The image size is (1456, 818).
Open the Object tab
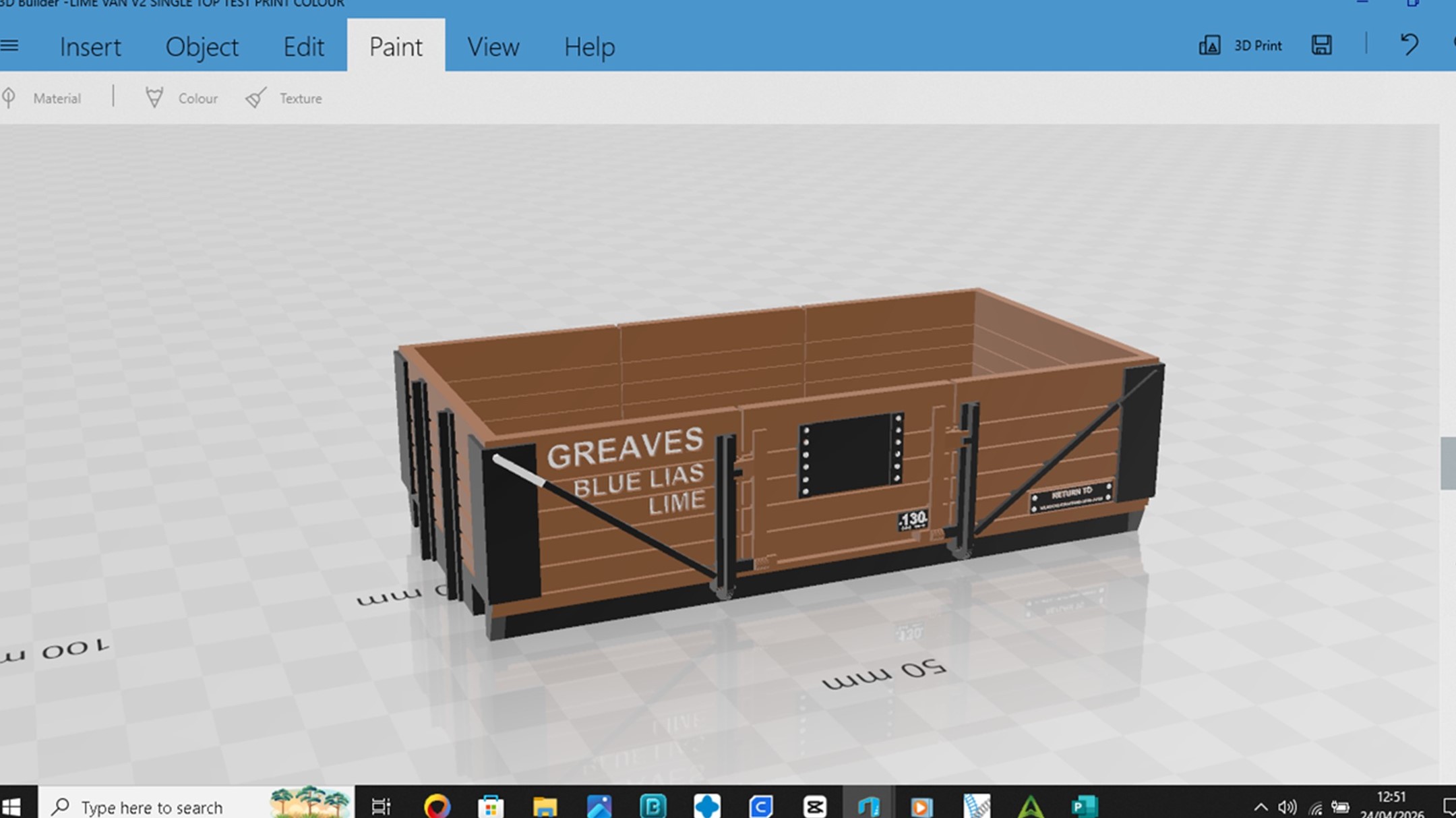[x=202, y=47]
